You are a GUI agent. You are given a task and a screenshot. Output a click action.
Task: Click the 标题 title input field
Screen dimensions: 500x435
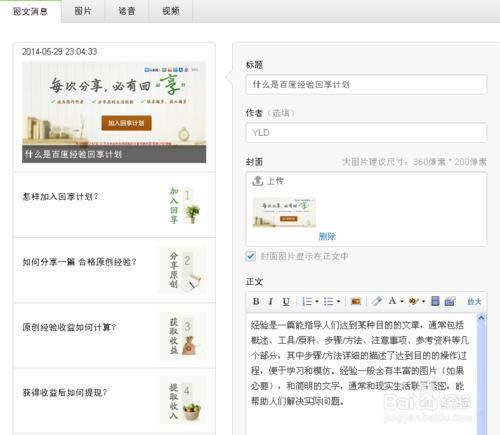366,84
